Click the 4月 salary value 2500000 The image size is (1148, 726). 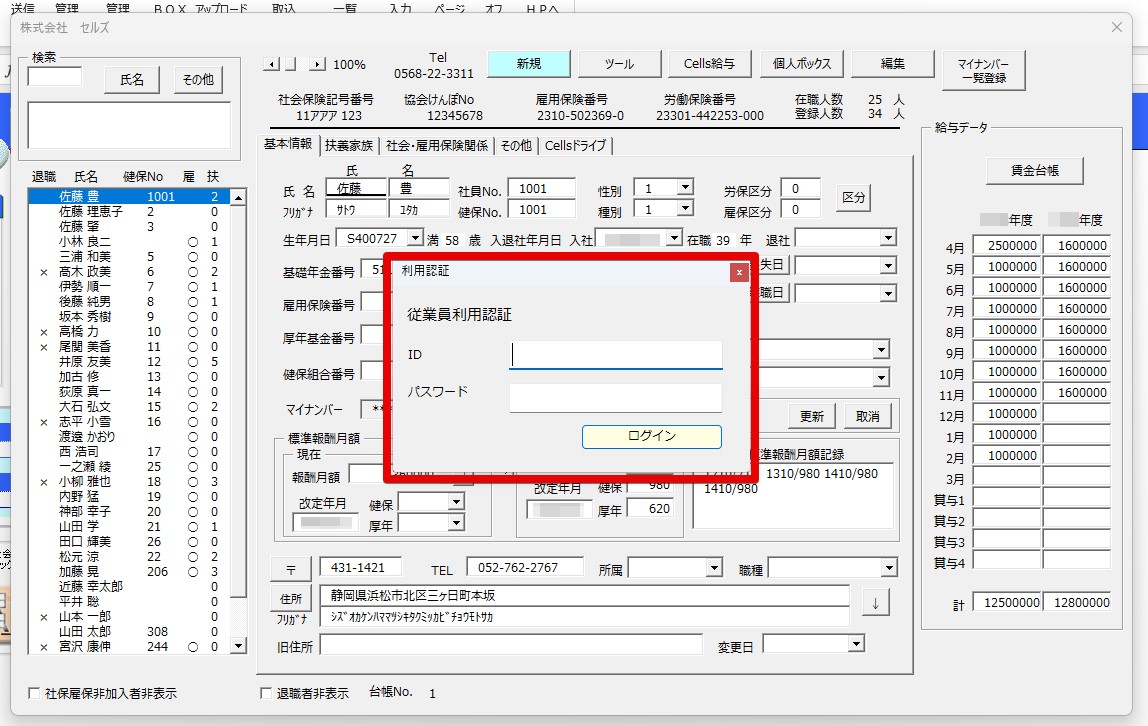click(1007, 246)
